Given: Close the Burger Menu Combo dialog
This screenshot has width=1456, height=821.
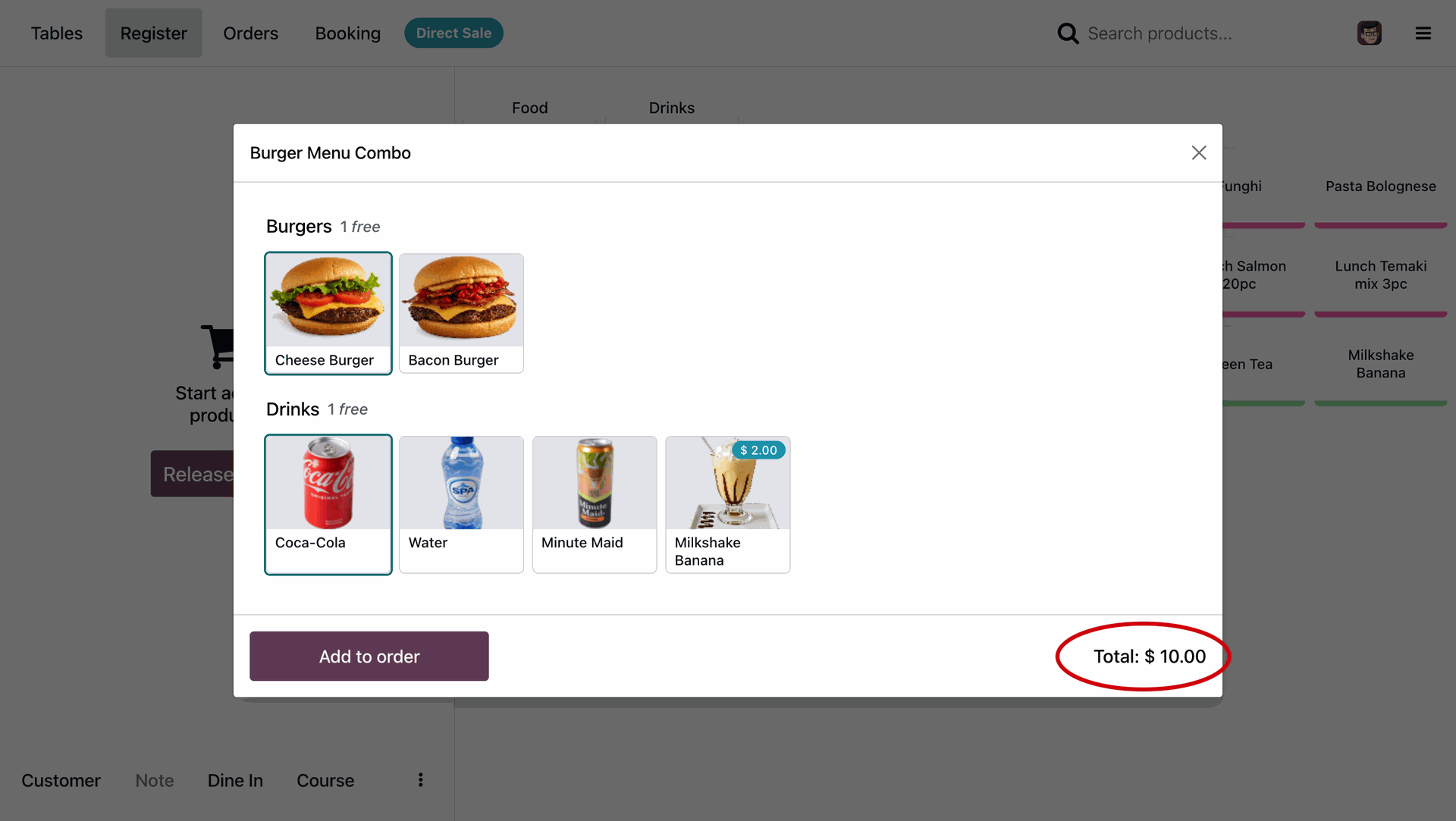Looking at the screenshot, I should (1198, 153).
